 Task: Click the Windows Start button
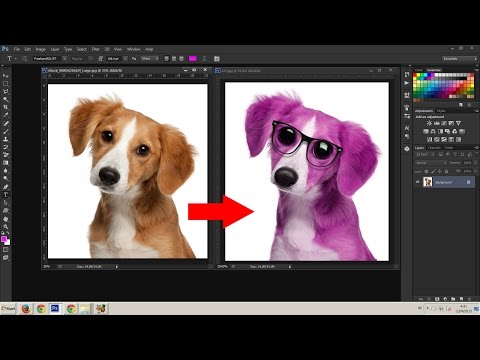8,309
